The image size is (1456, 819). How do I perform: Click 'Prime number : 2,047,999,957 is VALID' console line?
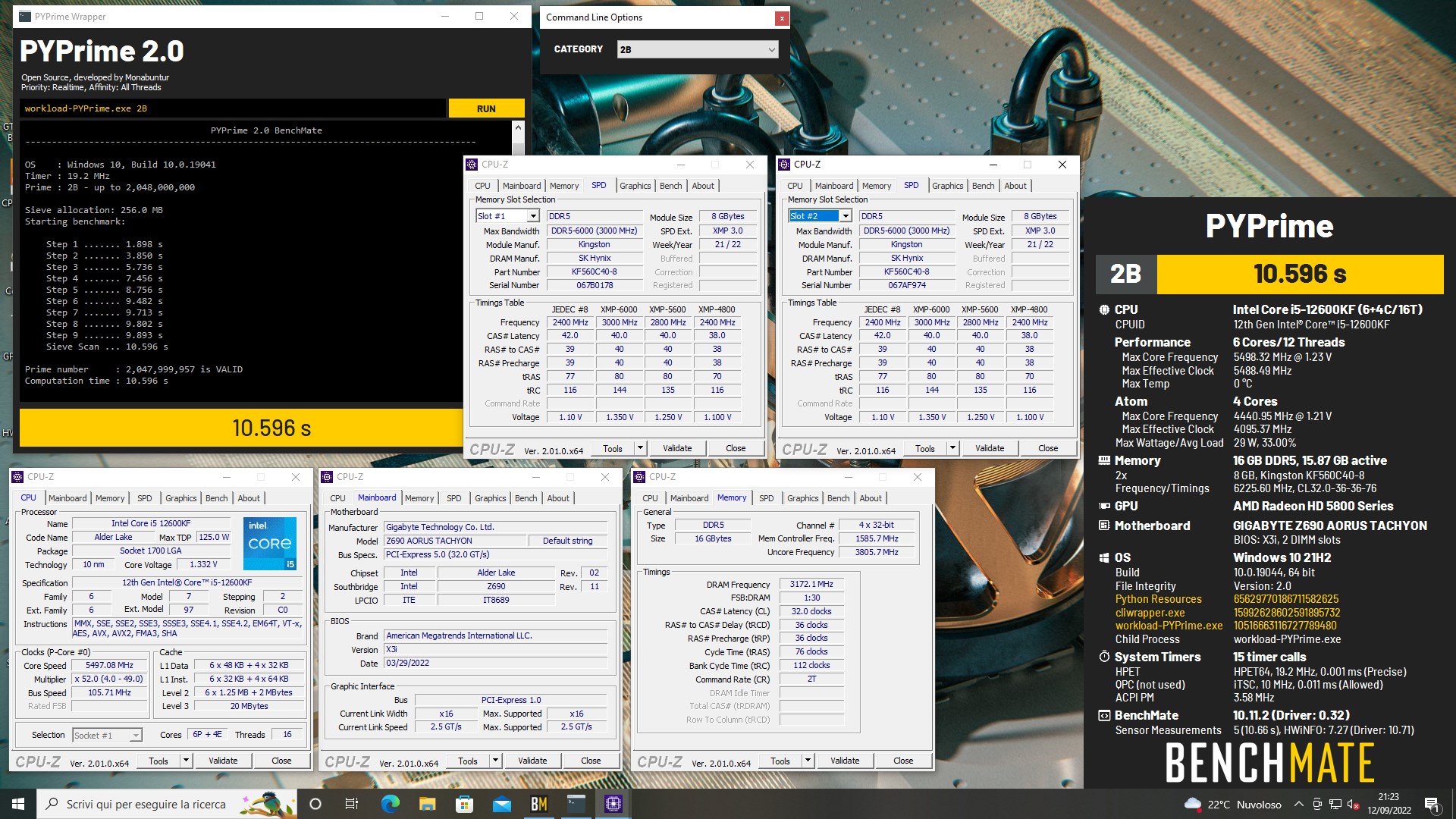pyautogui.click(x=133, y=369)
